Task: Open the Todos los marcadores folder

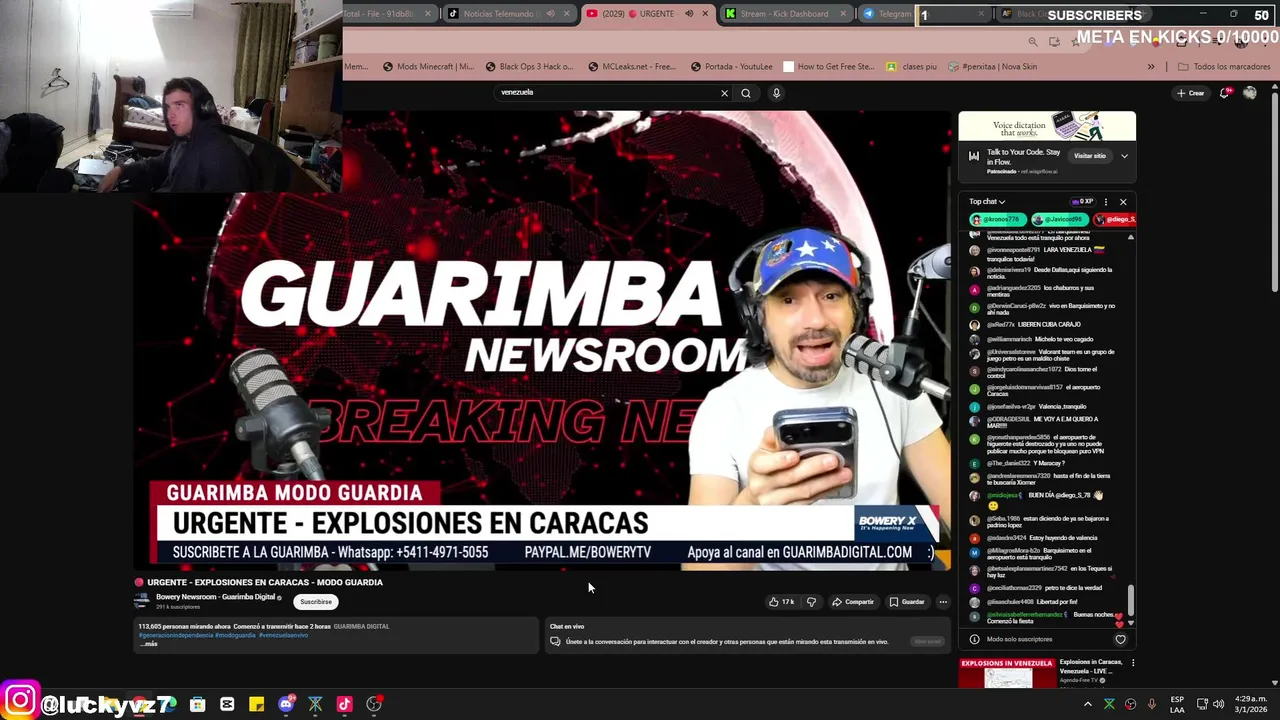Action: point(1224,67)
